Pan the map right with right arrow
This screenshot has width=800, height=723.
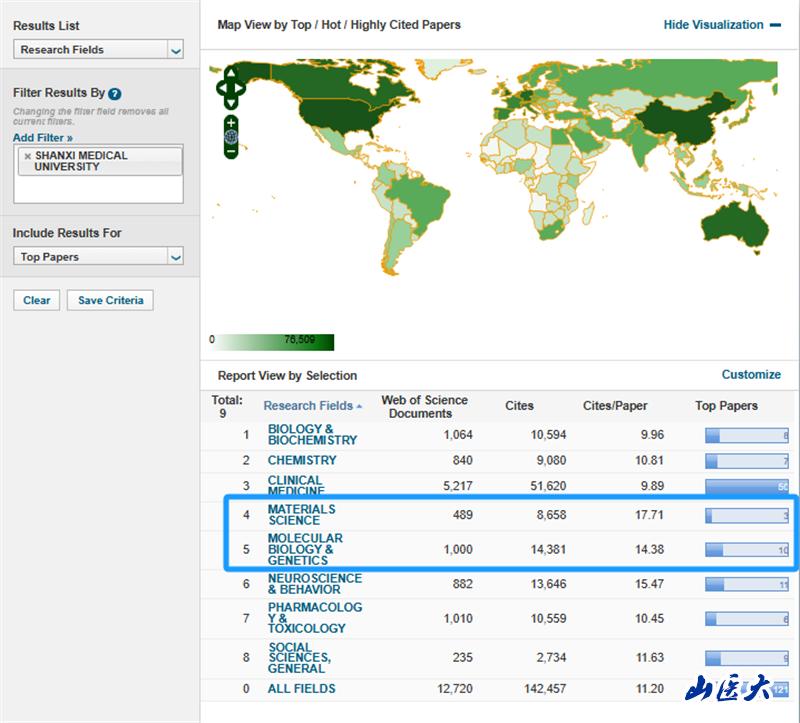point(241,87)
